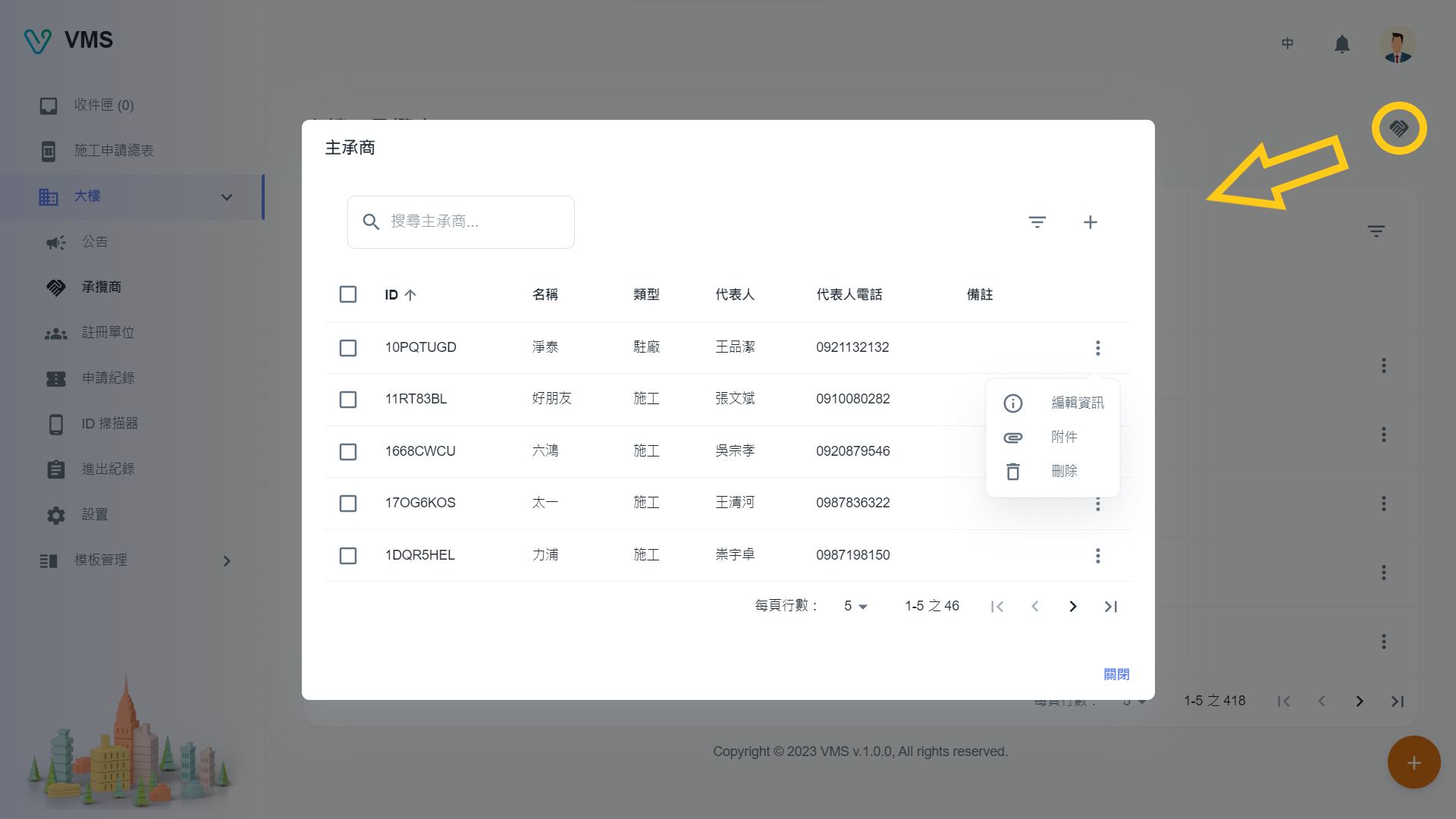Click the handshake contractor icon top right
The image size is (1456, 819).
1398,128
